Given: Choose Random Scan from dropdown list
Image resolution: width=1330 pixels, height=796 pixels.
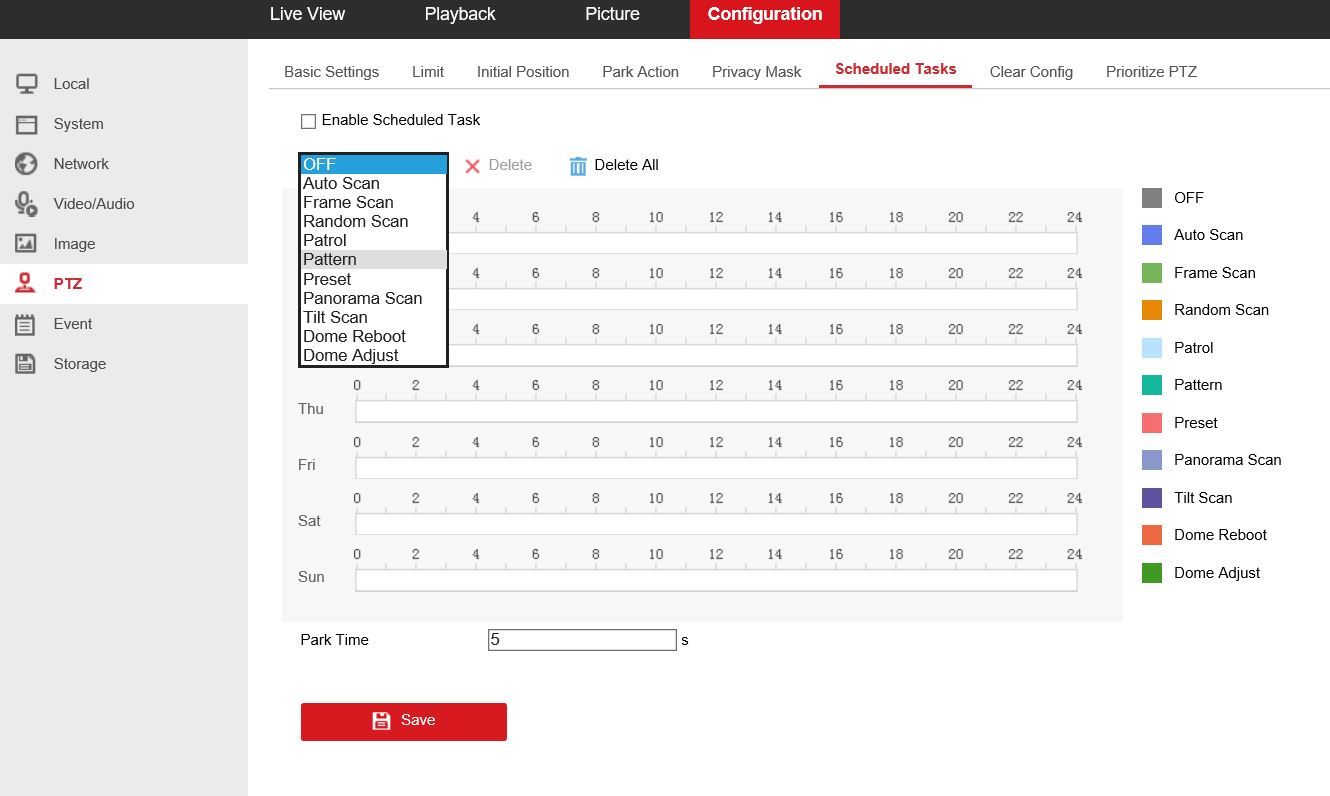Looking at the screenshot, I should [x=373, y=221].
